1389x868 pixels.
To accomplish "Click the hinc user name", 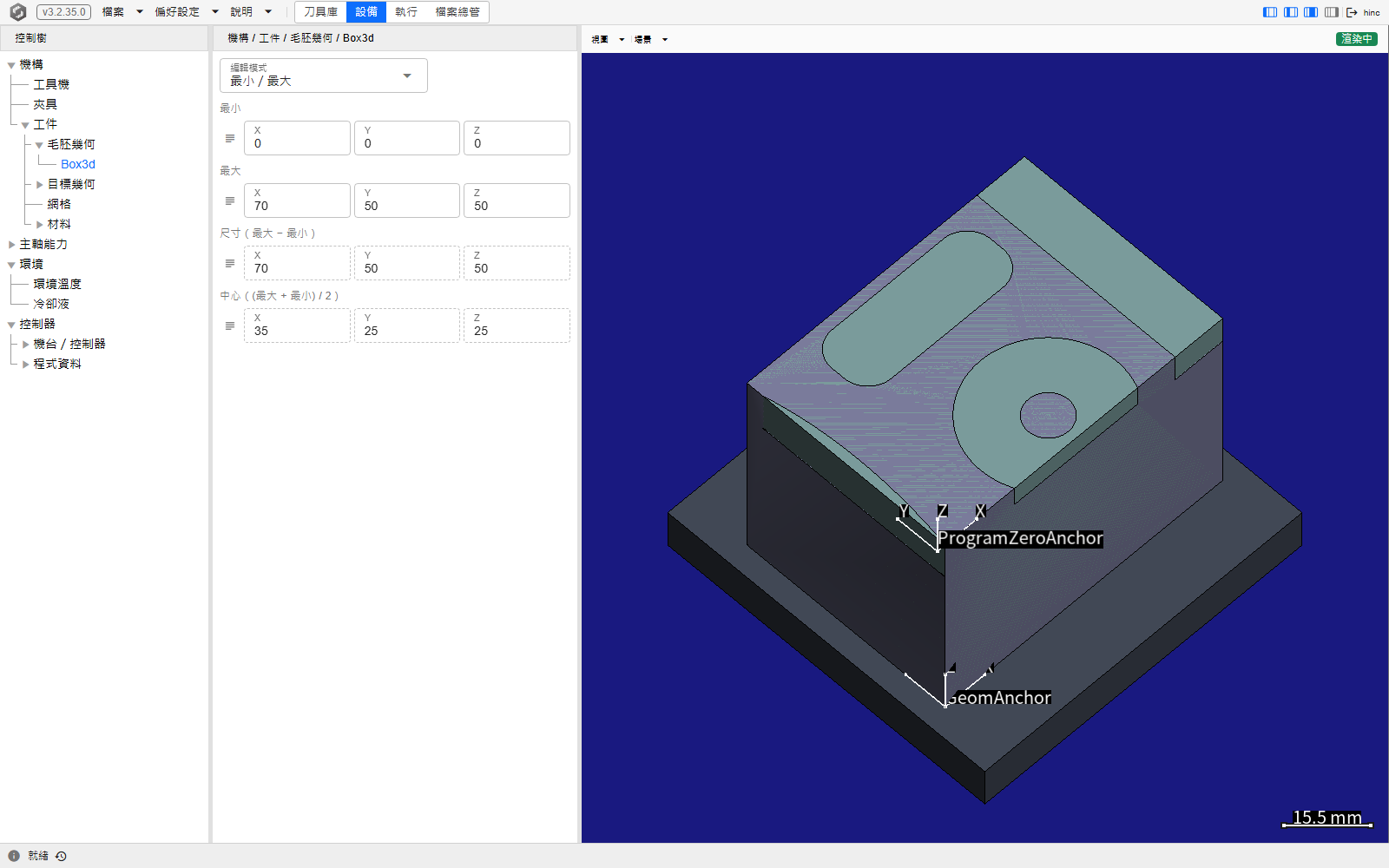I will [1372, 13].
